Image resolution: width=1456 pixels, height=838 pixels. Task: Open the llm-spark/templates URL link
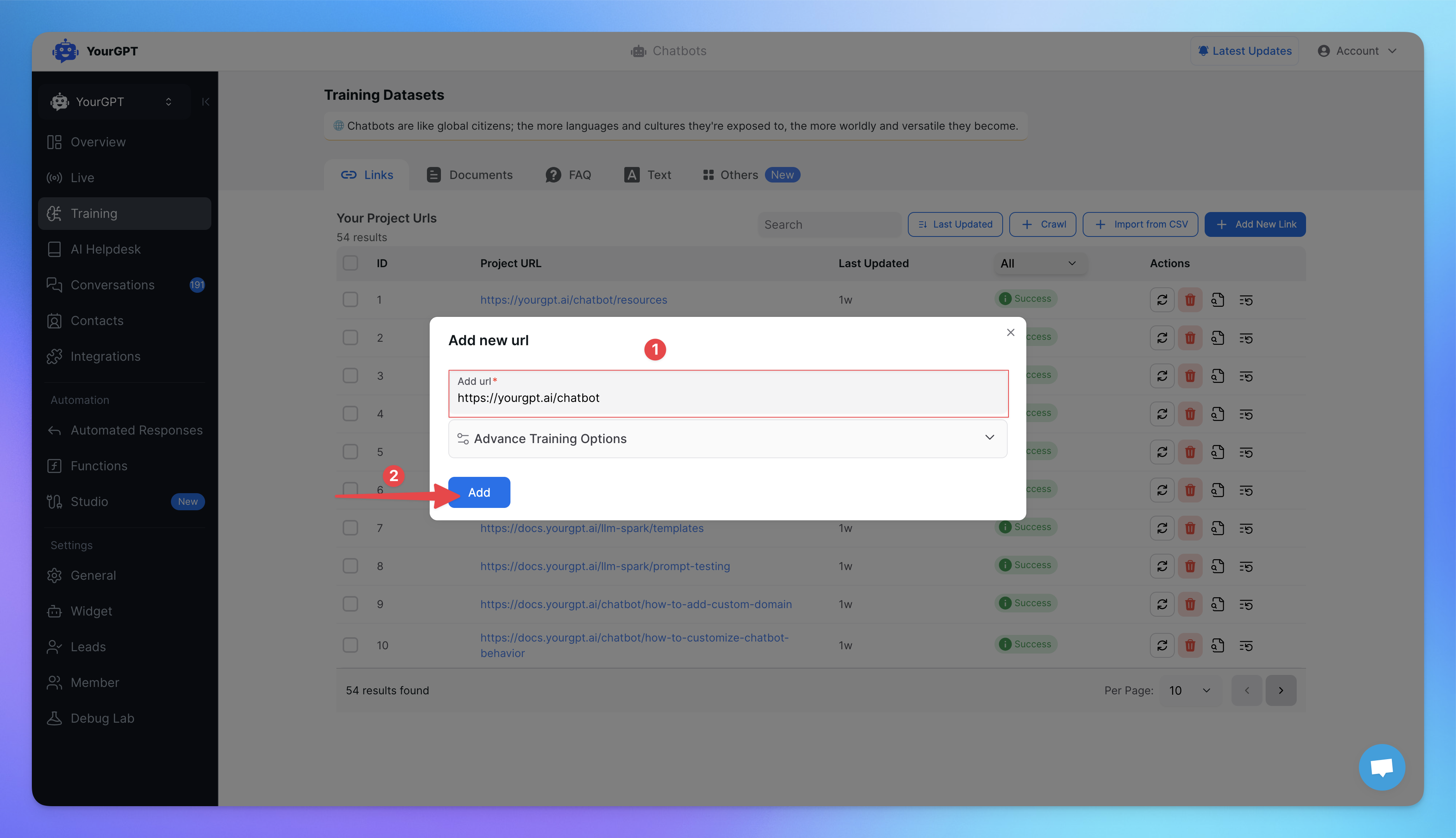point(592,528)
